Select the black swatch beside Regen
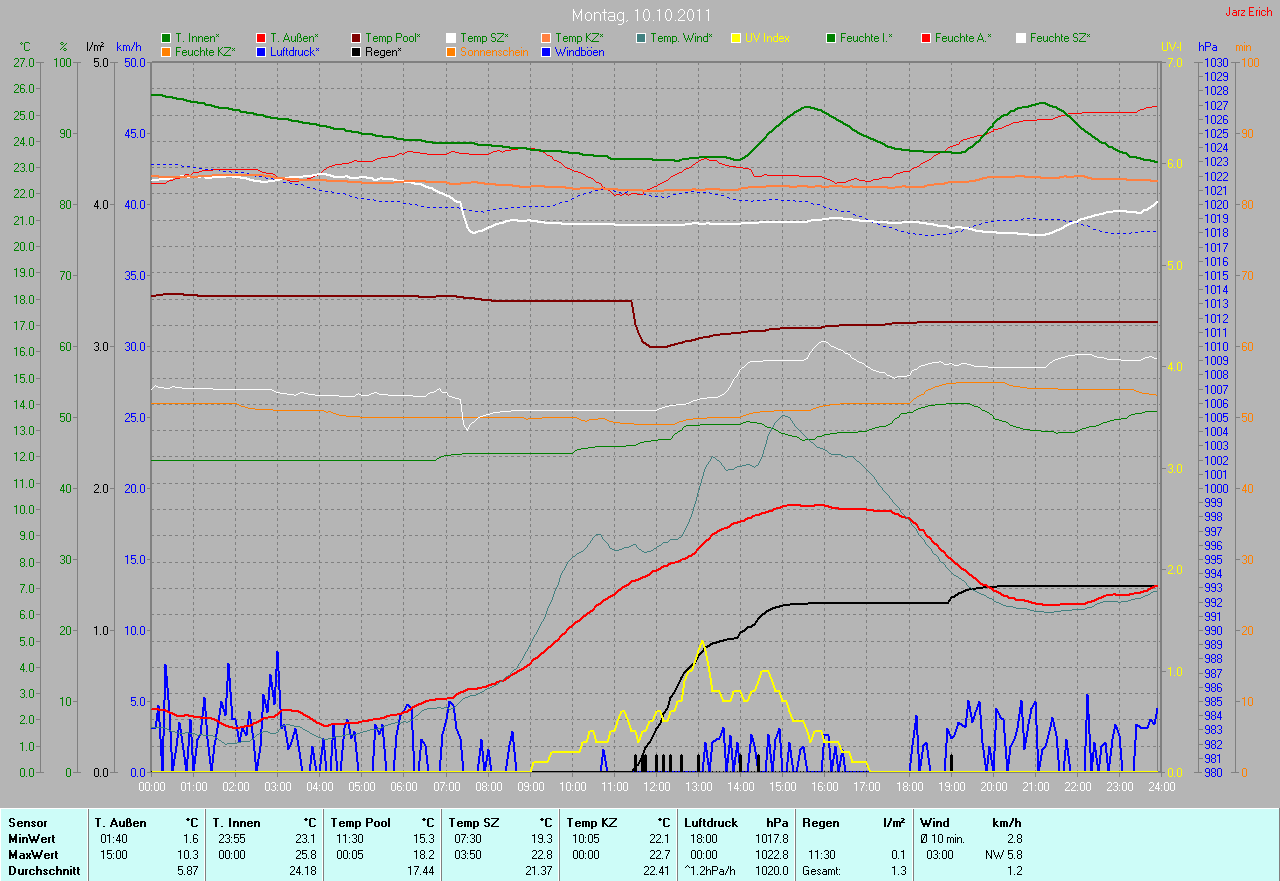This screenshot has height=881, width=1280. pos(357,51)
